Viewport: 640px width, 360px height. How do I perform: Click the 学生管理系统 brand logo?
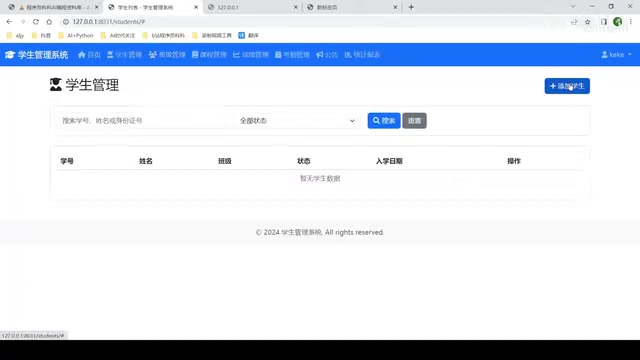point(36,55)
